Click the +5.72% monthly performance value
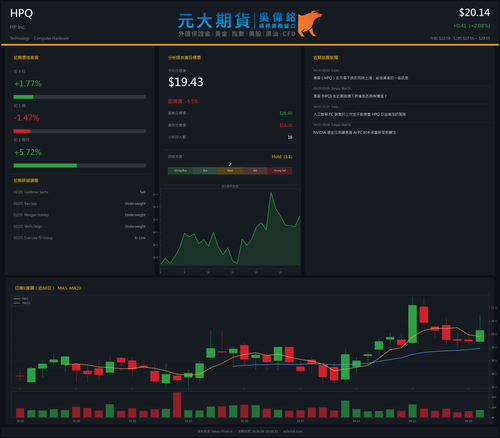This screenshot has width=500, height=438. point(28,152)
